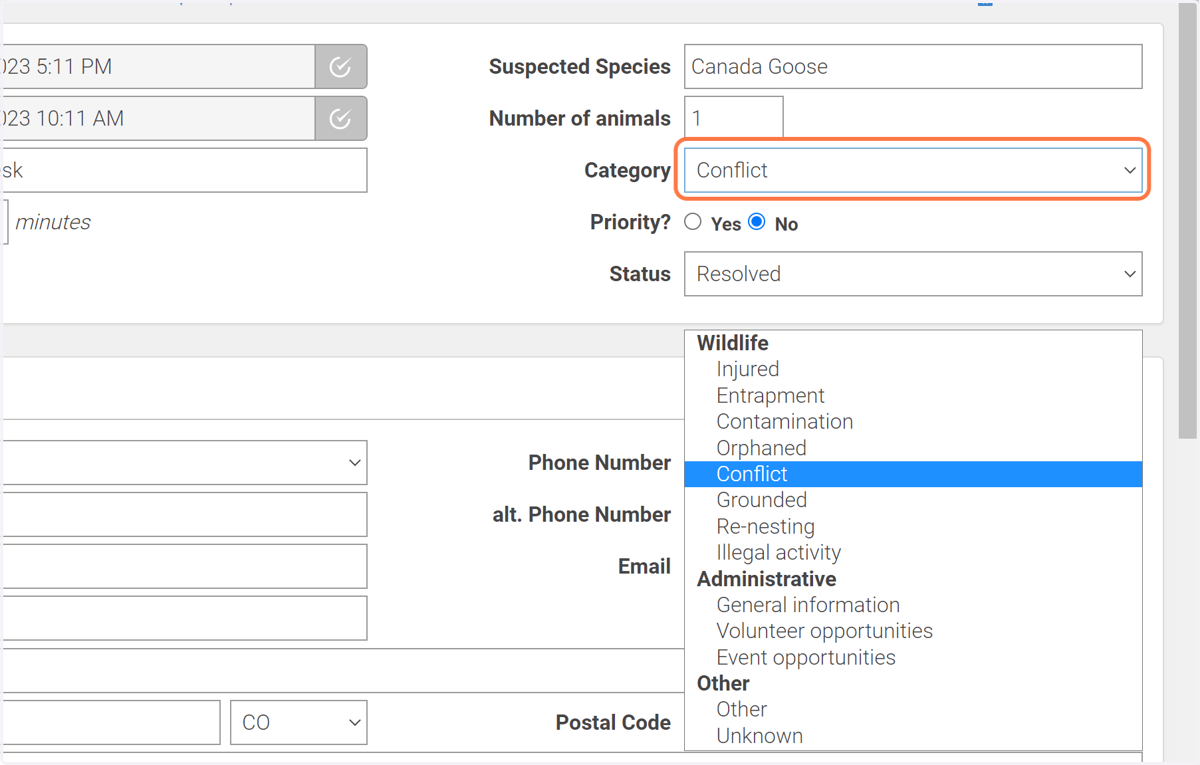The width and height of the screenshot is (1200, 765).
Task: Click the calendar icon beside 5:11 PM date
Action: pyautogui.click(x=340, y=67)
